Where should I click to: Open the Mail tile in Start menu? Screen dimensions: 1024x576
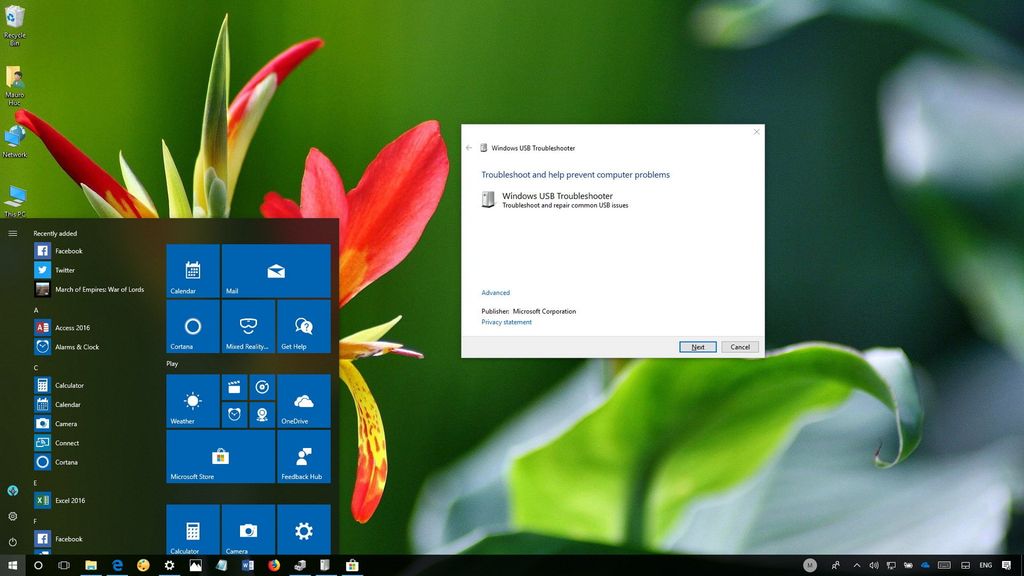coord(276,270)
